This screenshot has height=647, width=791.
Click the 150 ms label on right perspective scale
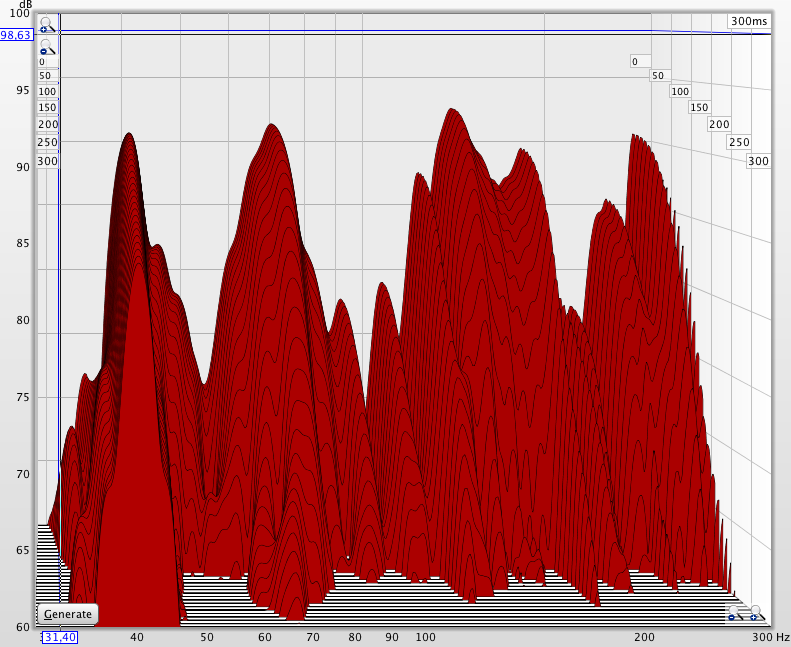pos(699,107)
